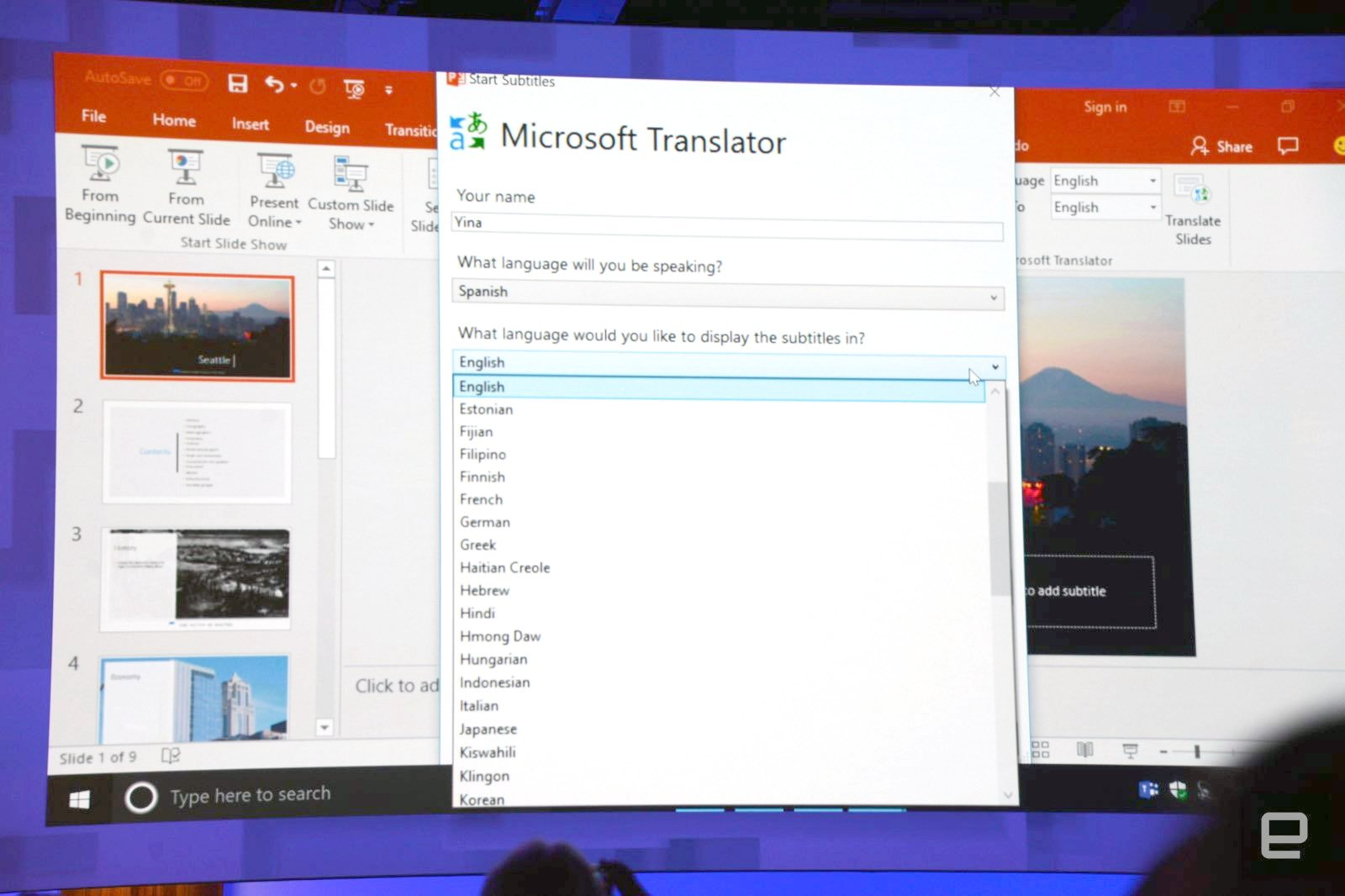Image resolution: width=1345 pixels, height=896 pixels.
Task: Click the Your name input field
Action: pos(727,225)
